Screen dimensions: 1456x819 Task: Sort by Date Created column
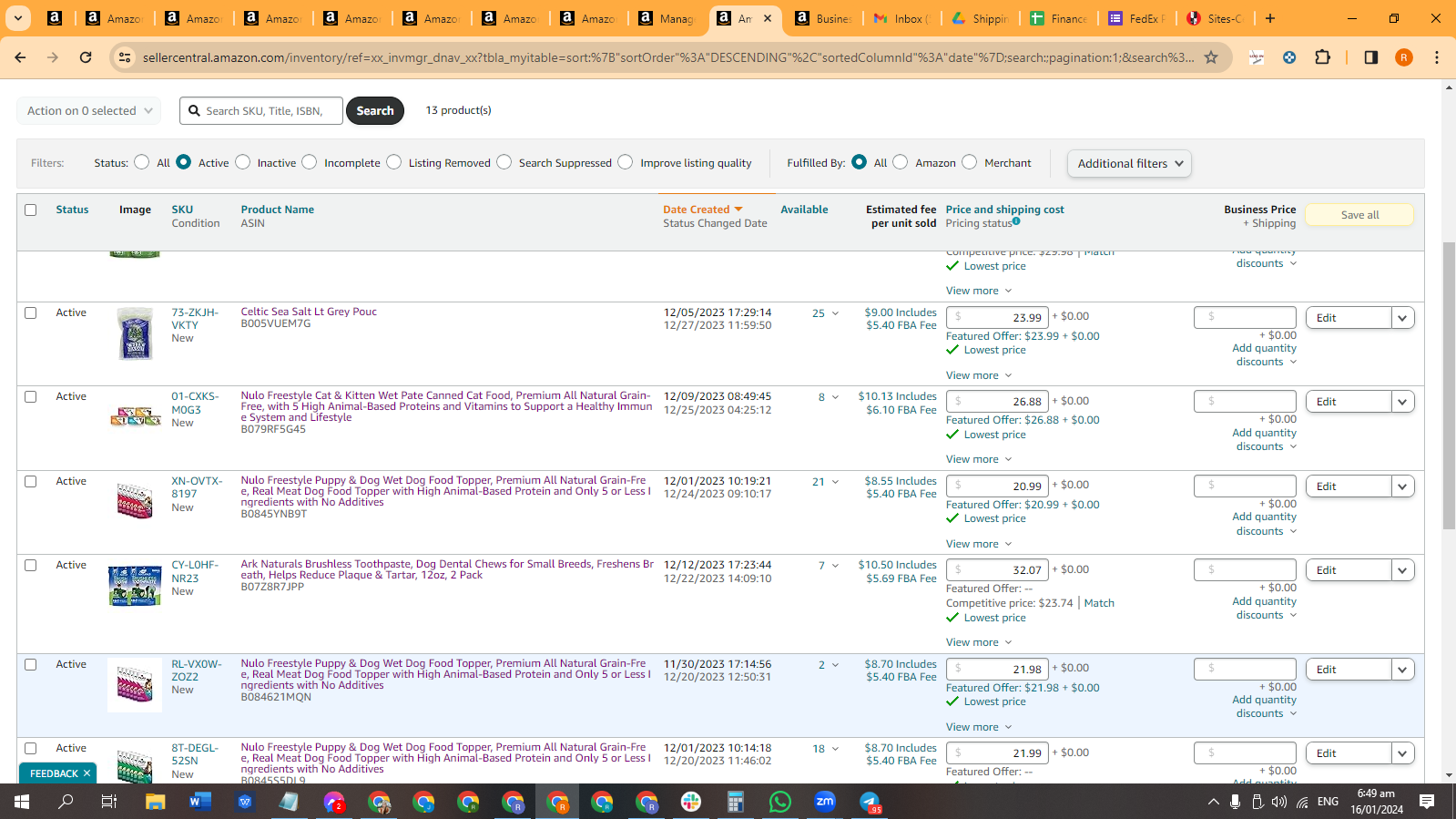703,210
